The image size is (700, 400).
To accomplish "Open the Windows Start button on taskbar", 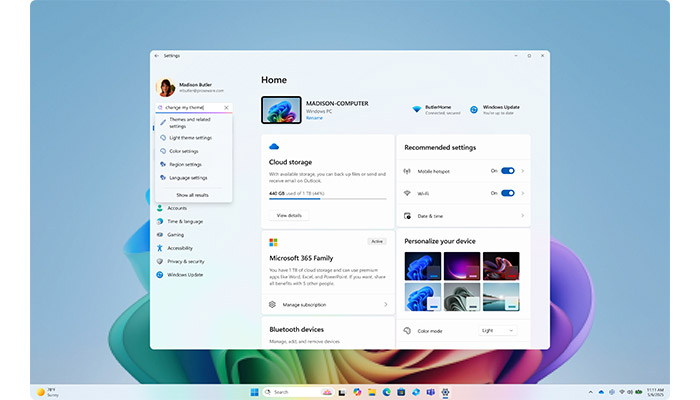I will point(254,392).
